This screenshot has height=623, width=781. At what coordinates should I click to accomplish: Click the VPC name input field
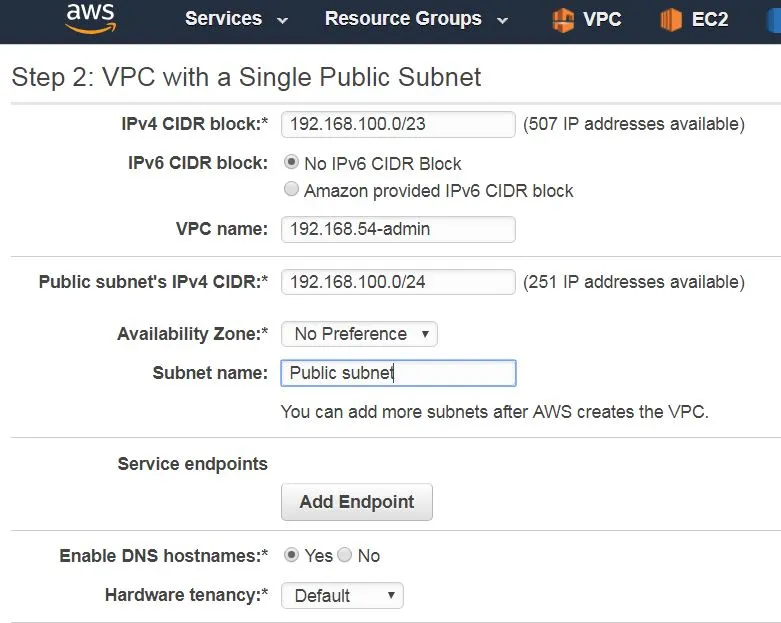pyautogui.click(x=398, y=229)
